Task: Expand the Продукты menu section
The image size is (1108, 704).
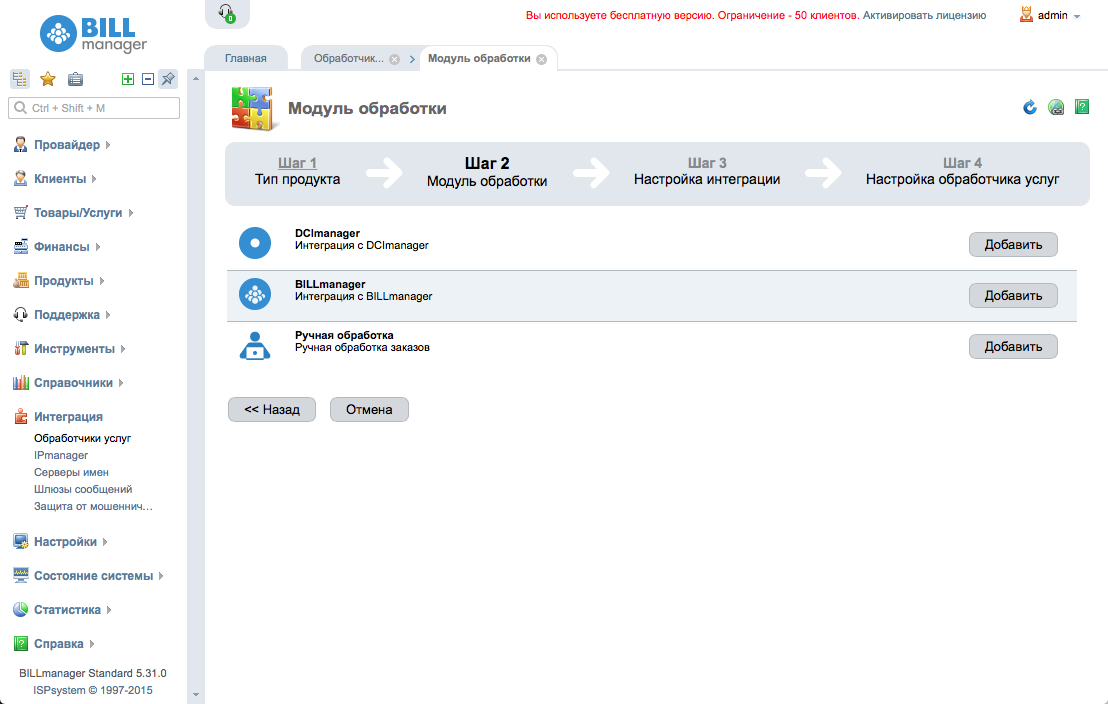Action: (102, 281)
